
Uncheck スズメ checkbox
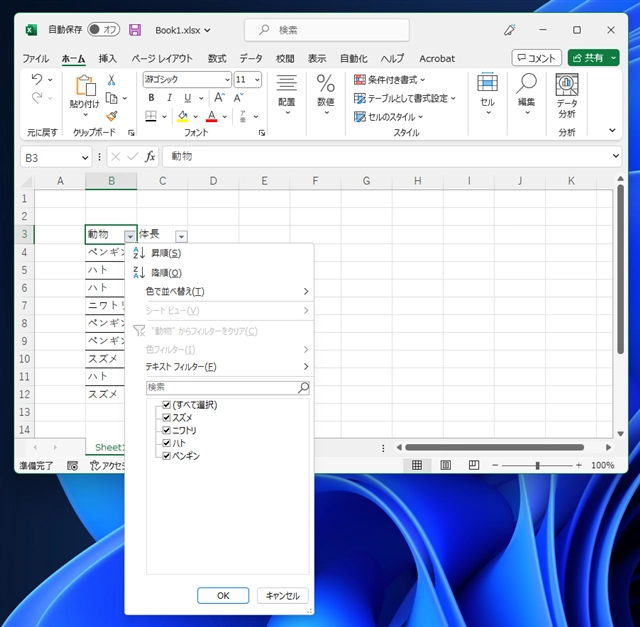pyautogui.click(x=166, y=417)
